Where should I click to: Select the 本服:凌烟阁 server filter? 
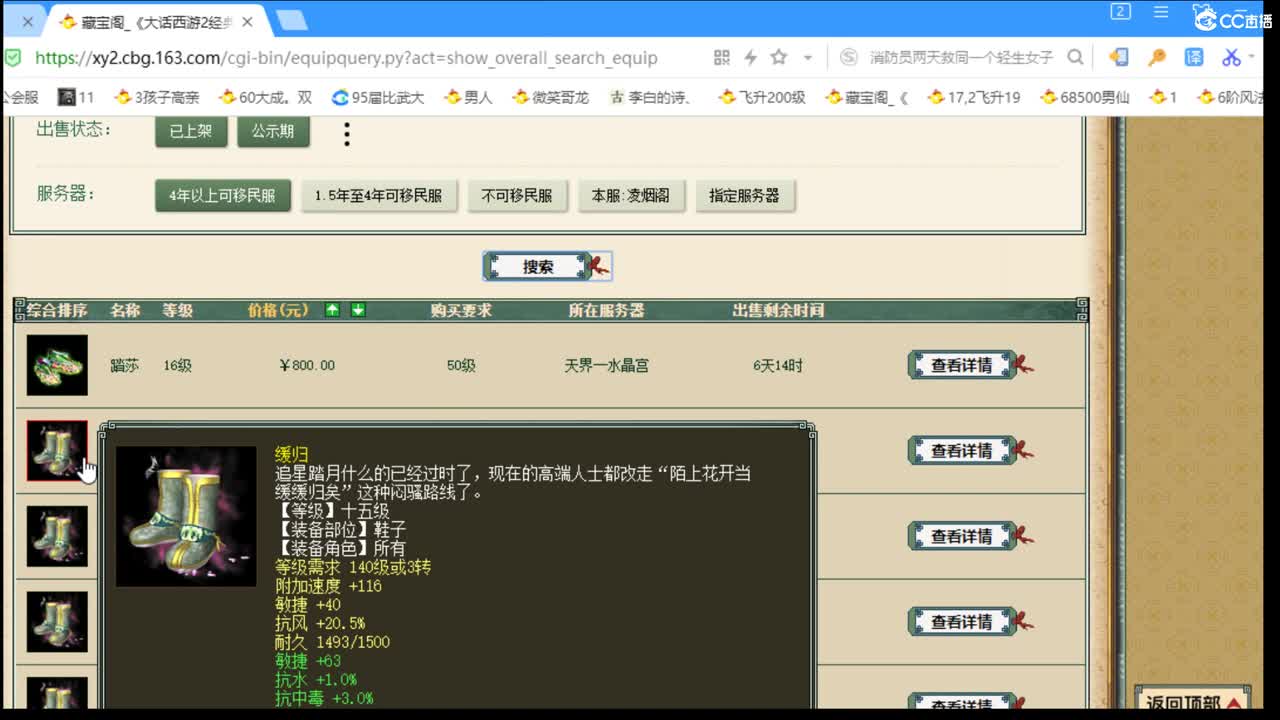[631, 196]
